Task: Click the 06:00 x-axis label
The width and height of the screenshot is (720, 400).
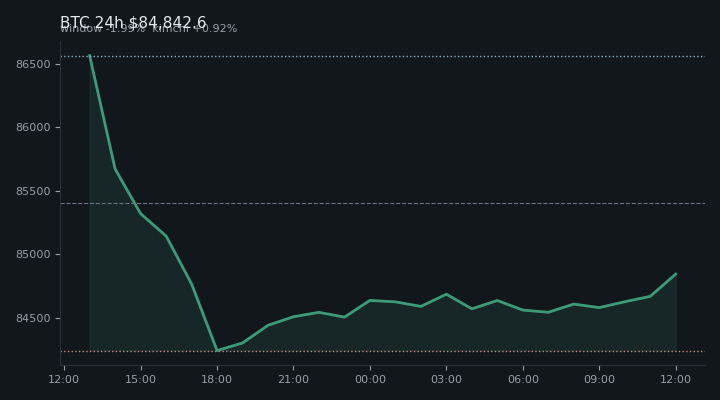Action: (523, 379)
